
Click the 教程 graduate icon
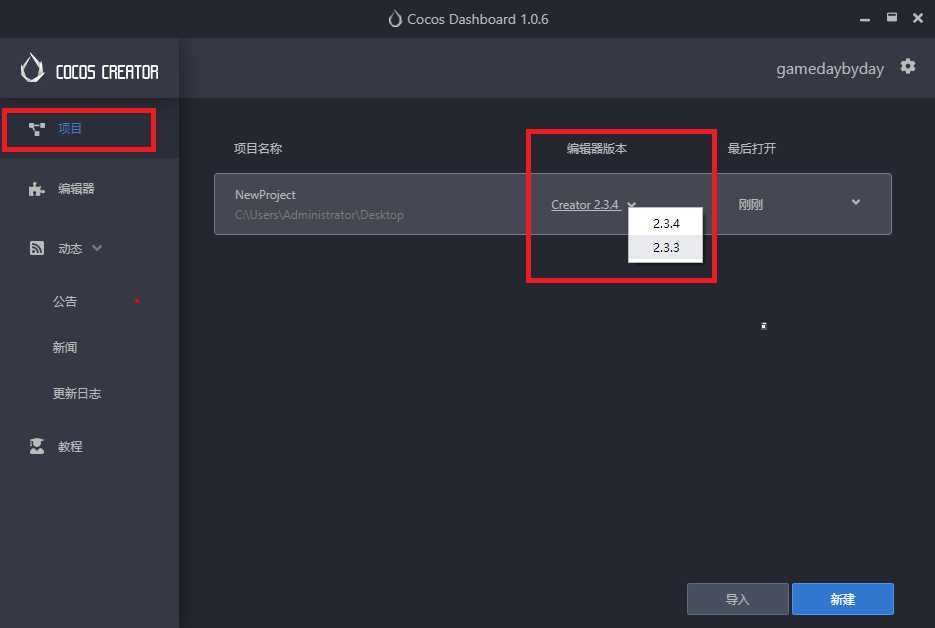pos(37,446)
